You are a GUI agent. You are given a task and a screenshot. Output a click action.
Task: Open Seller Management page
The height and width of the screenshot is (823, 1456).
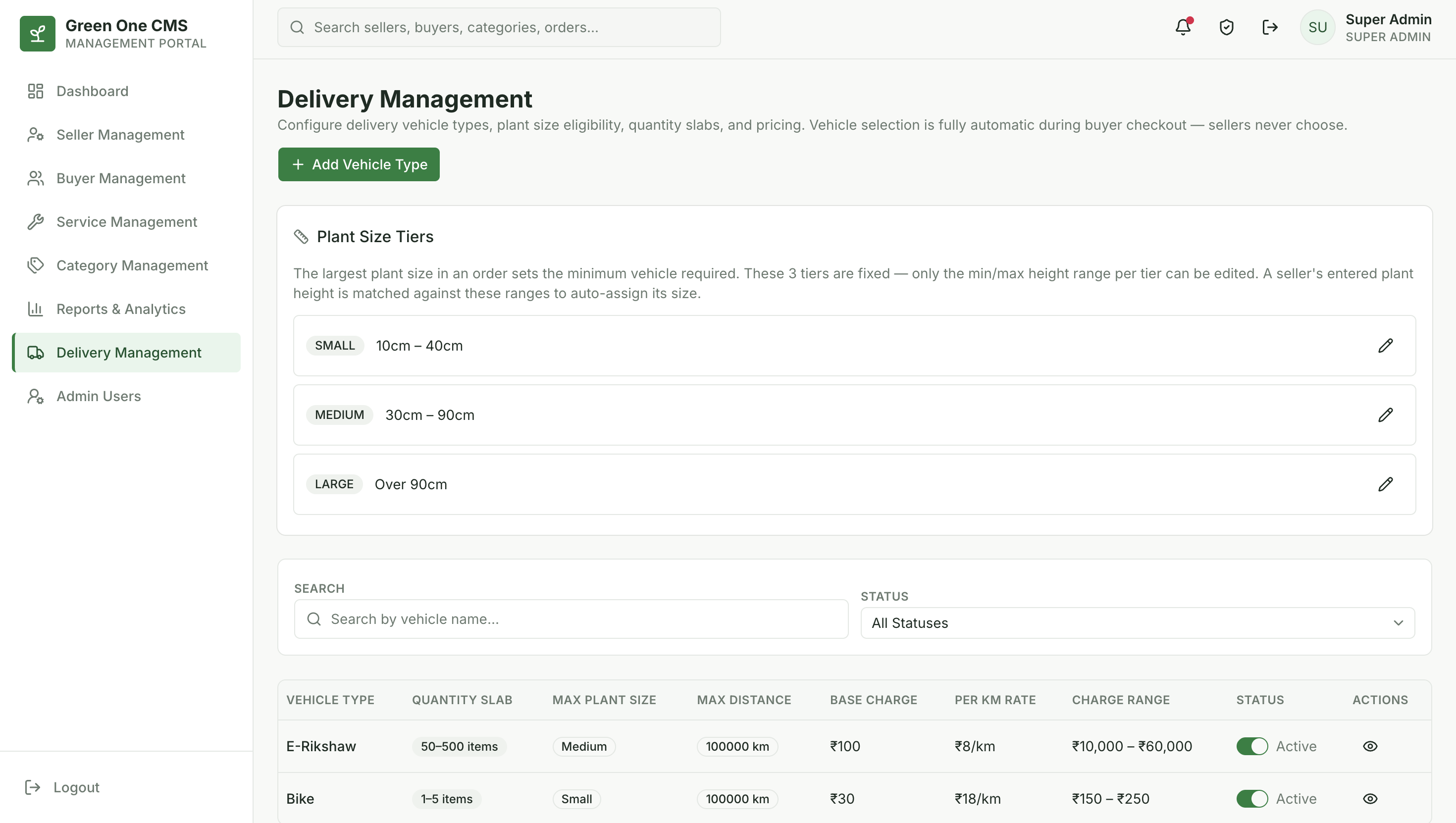point(126,135)
